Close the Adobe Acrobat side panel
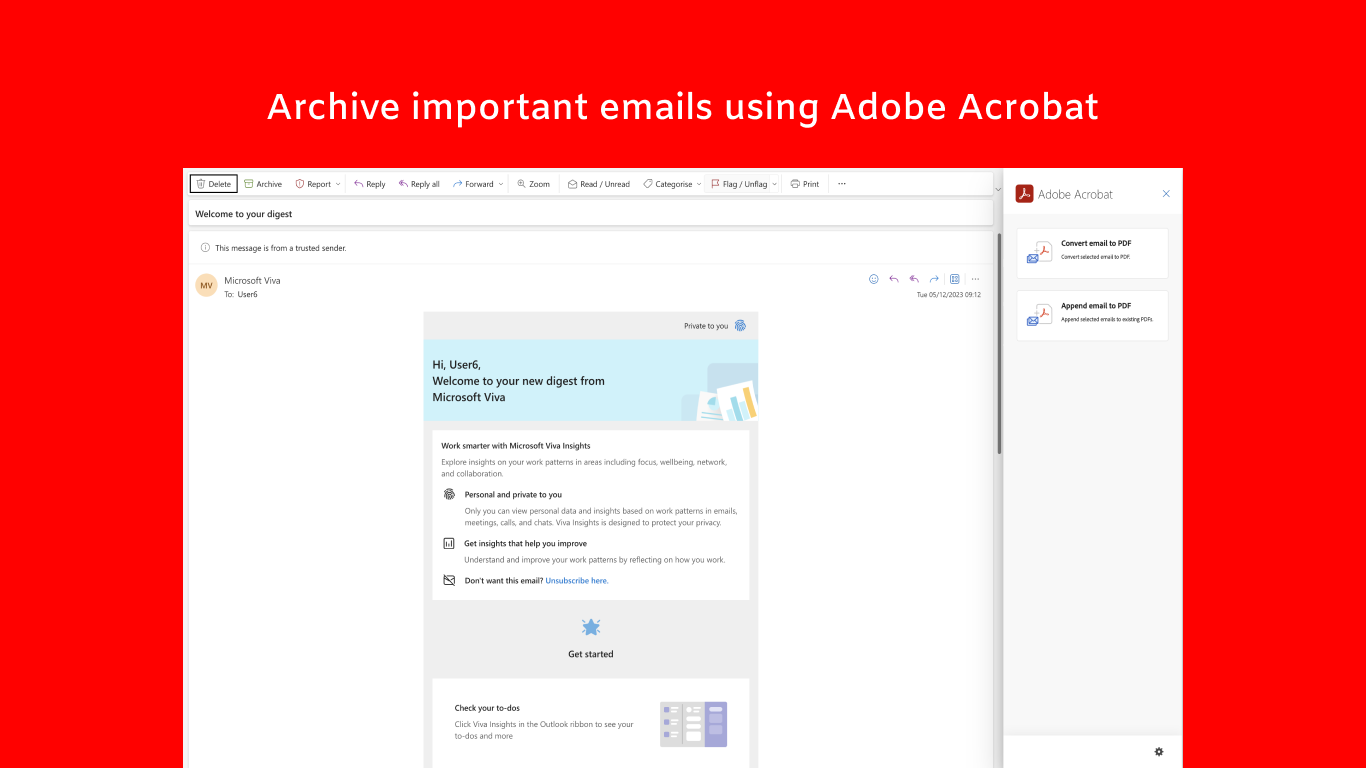The height and width of the screenshot is (768, 1366). 1166,194
